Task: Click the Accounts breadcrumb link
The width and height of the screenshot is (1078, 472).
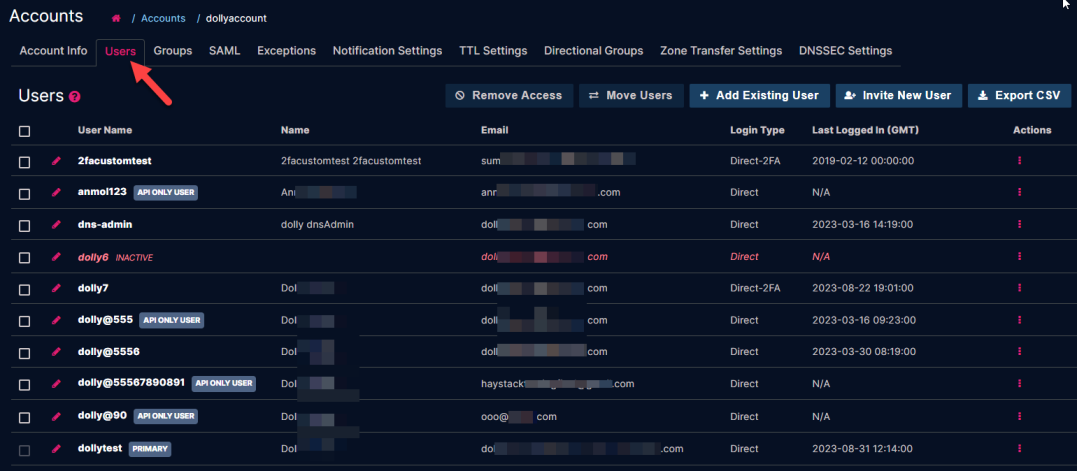Action: pos(162,18)
